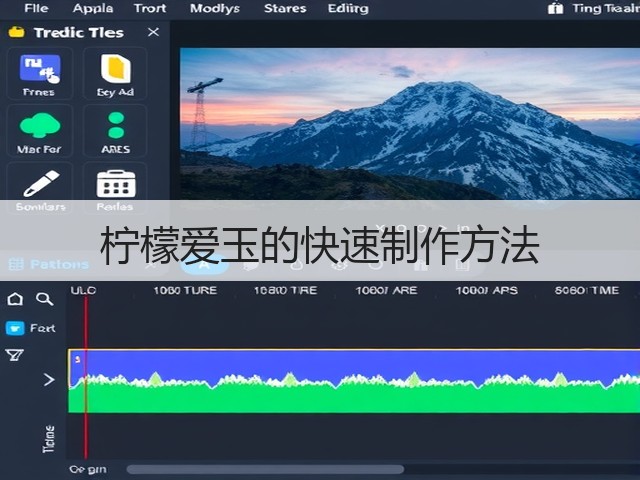Select the blue and green audio clip
This screenshot has width=640, height=480.
(354, 381)
